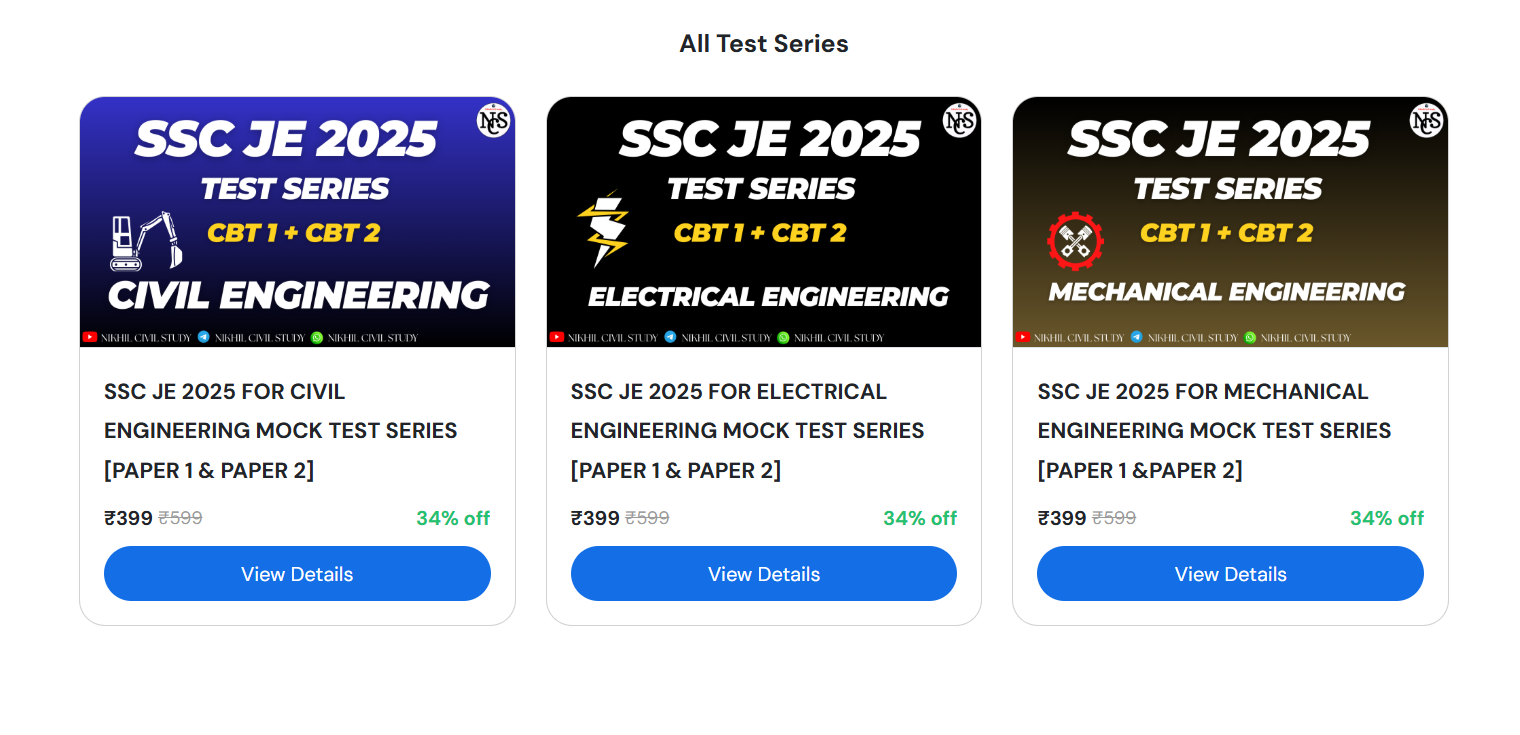Viewport: 1520px width, 735px height.
Task: Click the YouTube icon on Mechanical Engineering banner
Action: tap(1023, 338)
